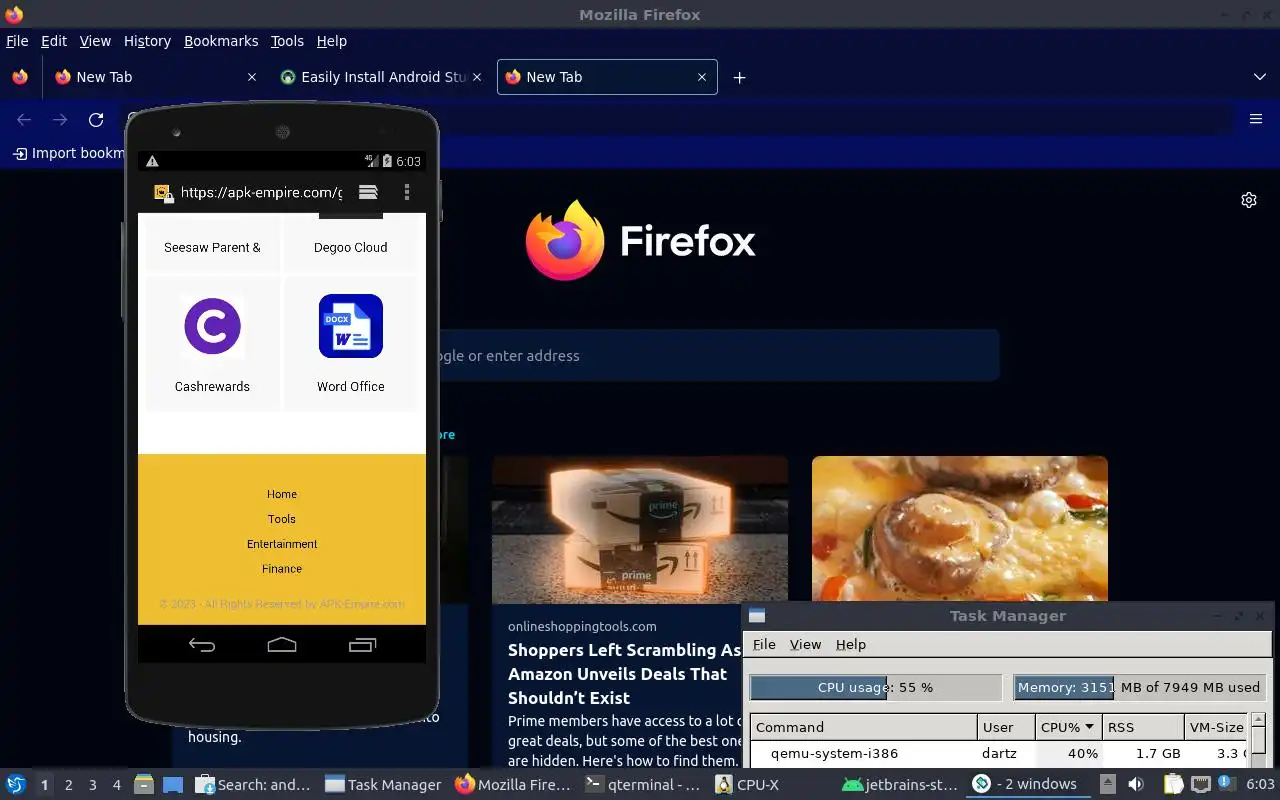Viewport: 1280px width, 800px height.
Task: Tap the Tools link in emulator footer
Action: click(x=282, y=519)
